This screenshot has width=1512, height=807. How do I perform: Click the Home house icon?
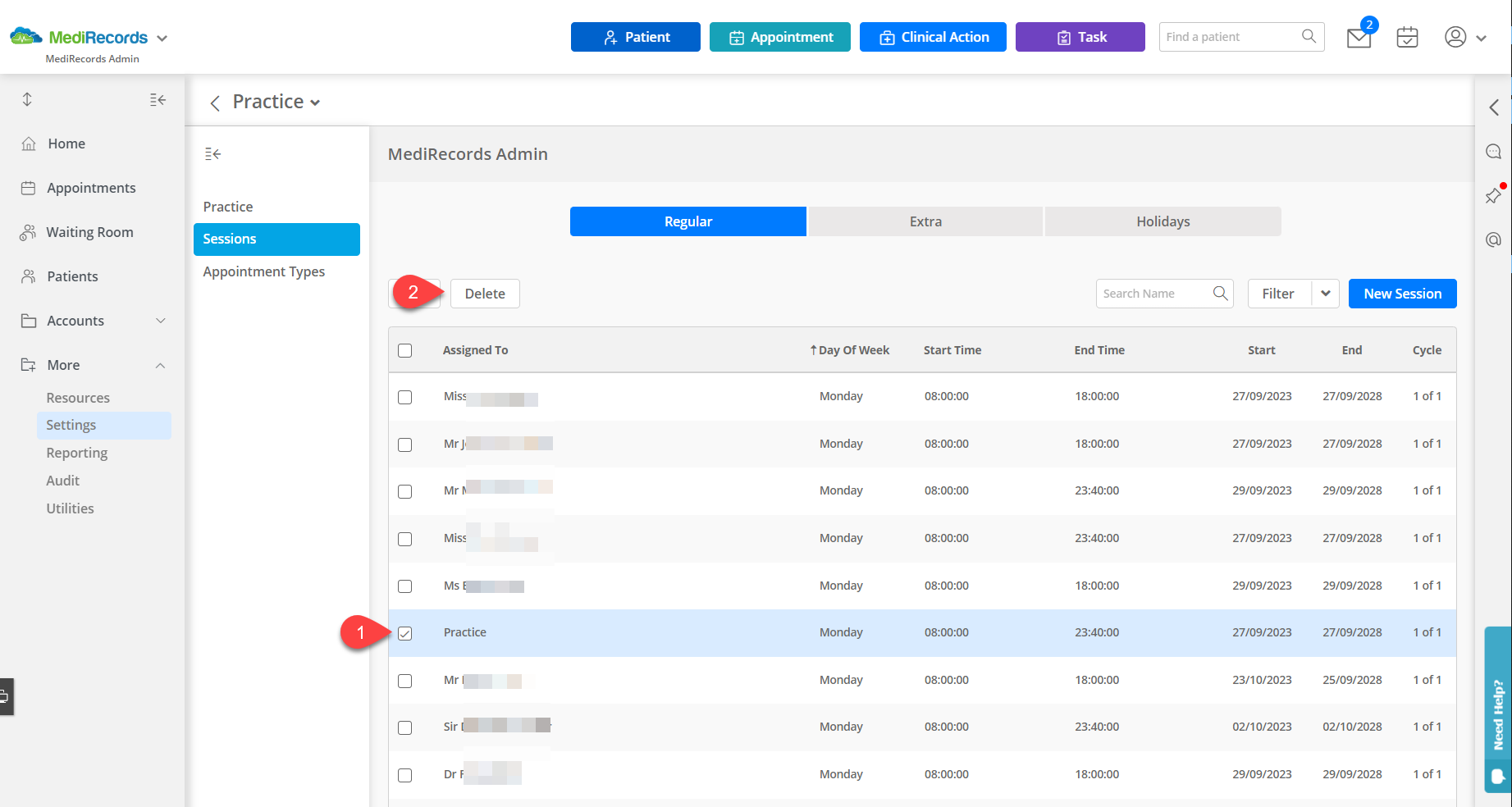[29, 144]
